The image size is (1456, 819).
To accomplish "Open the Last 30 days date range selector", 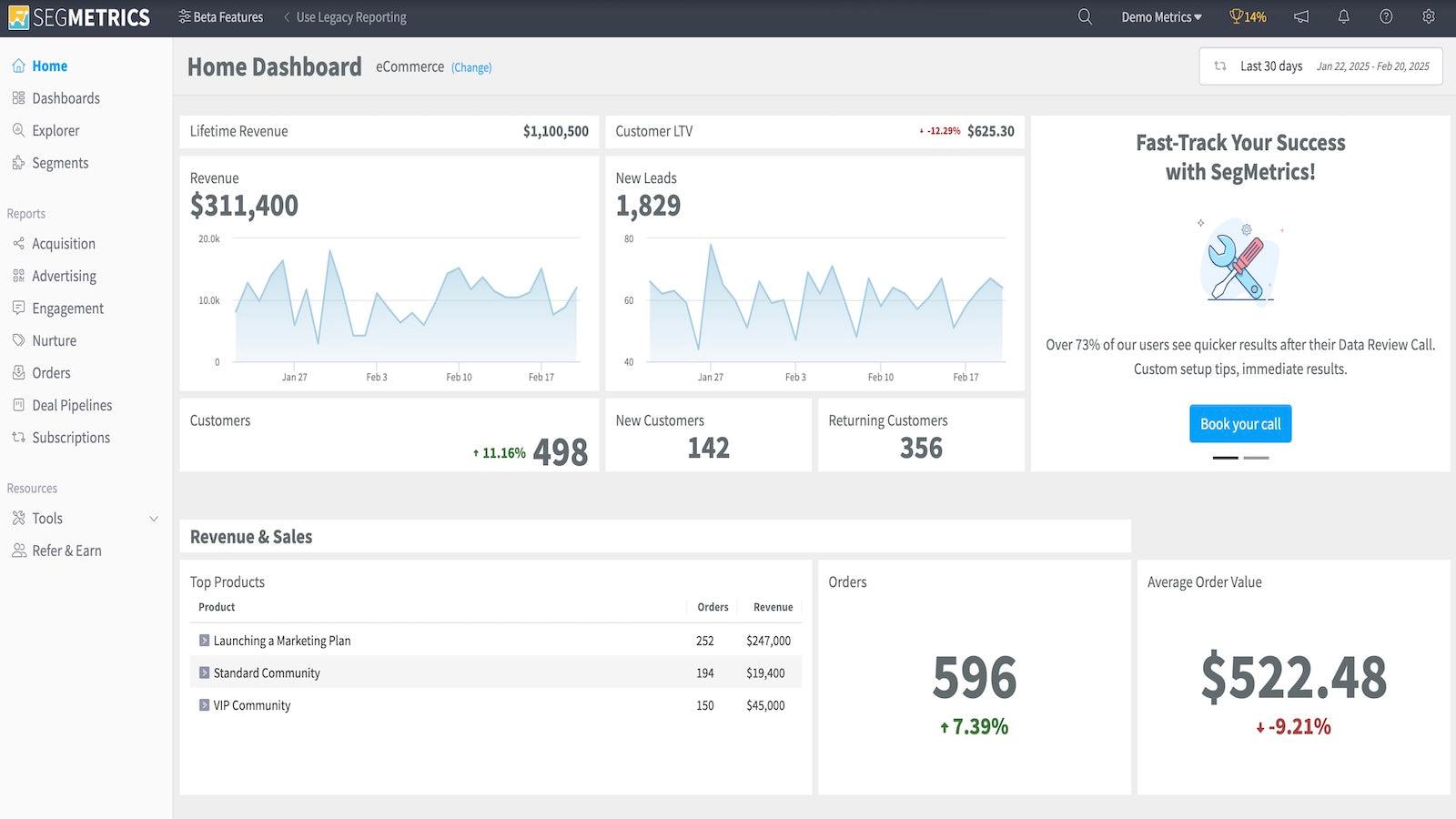I will tap(1270, 66).
